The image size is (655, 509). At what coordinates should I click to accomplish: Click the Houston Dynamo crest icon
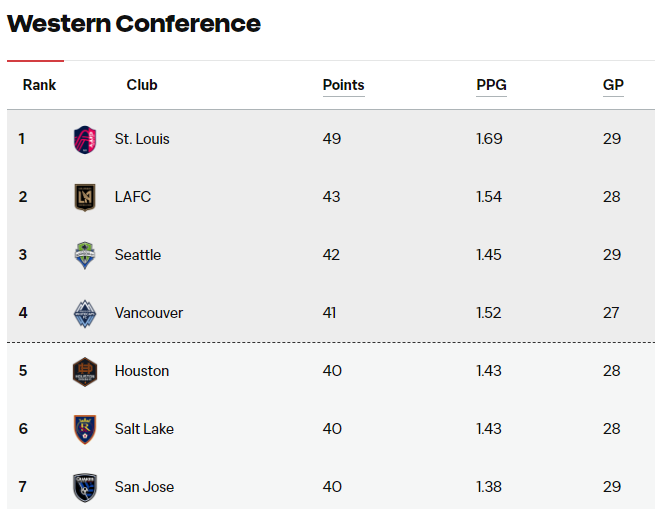85,372
